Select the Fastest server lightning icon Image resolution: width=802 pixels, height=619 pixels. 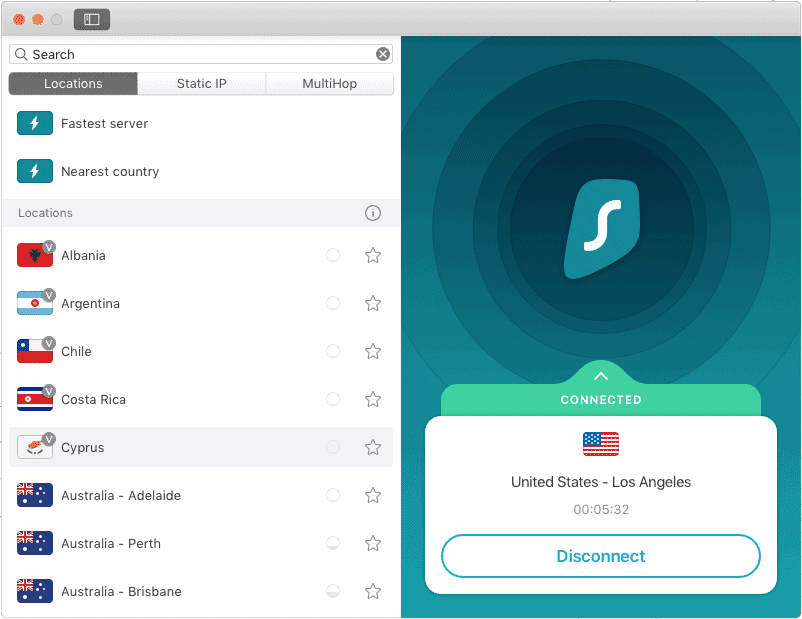(x=35, y=124)
